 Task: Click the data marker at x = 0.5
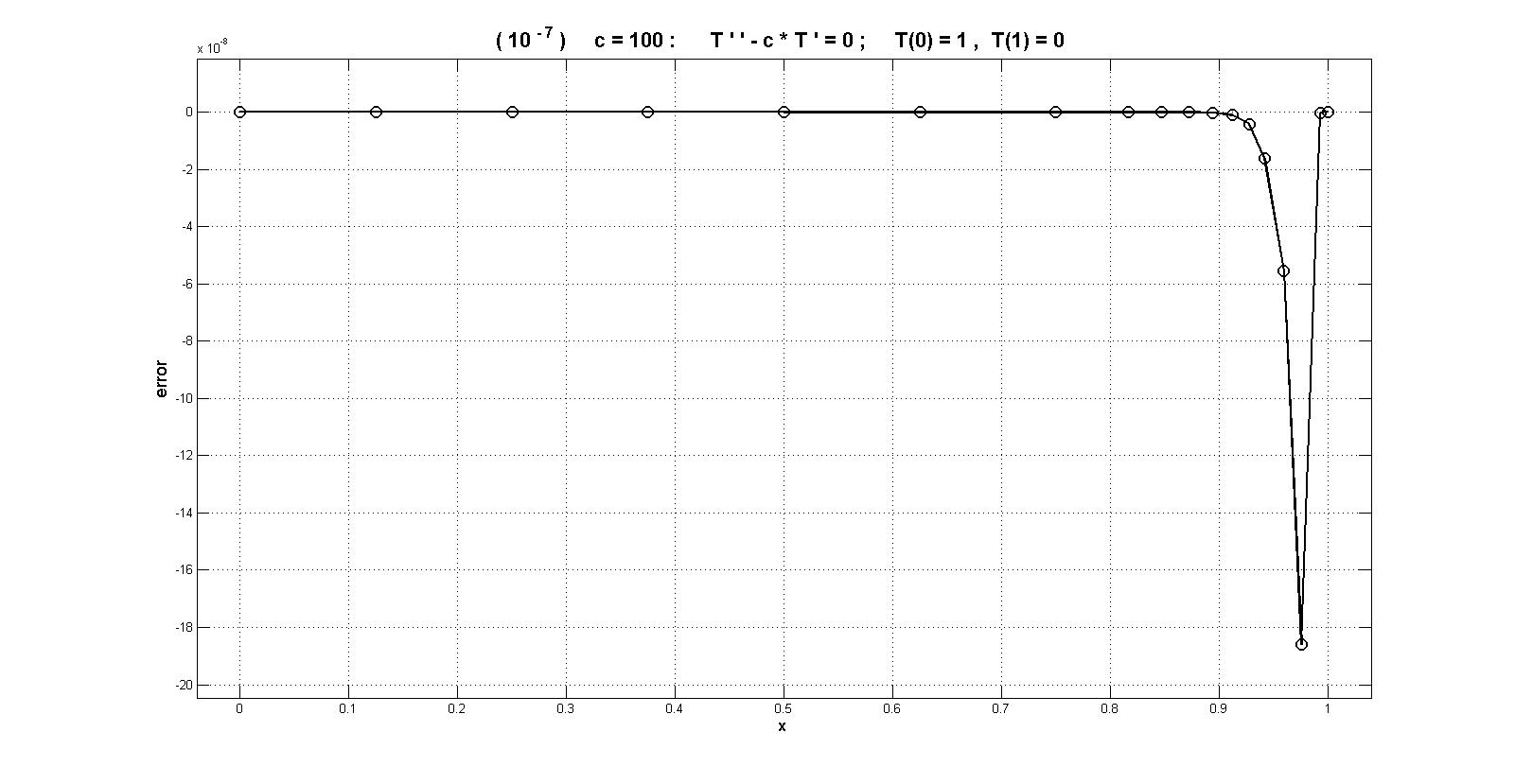point(784,112)
